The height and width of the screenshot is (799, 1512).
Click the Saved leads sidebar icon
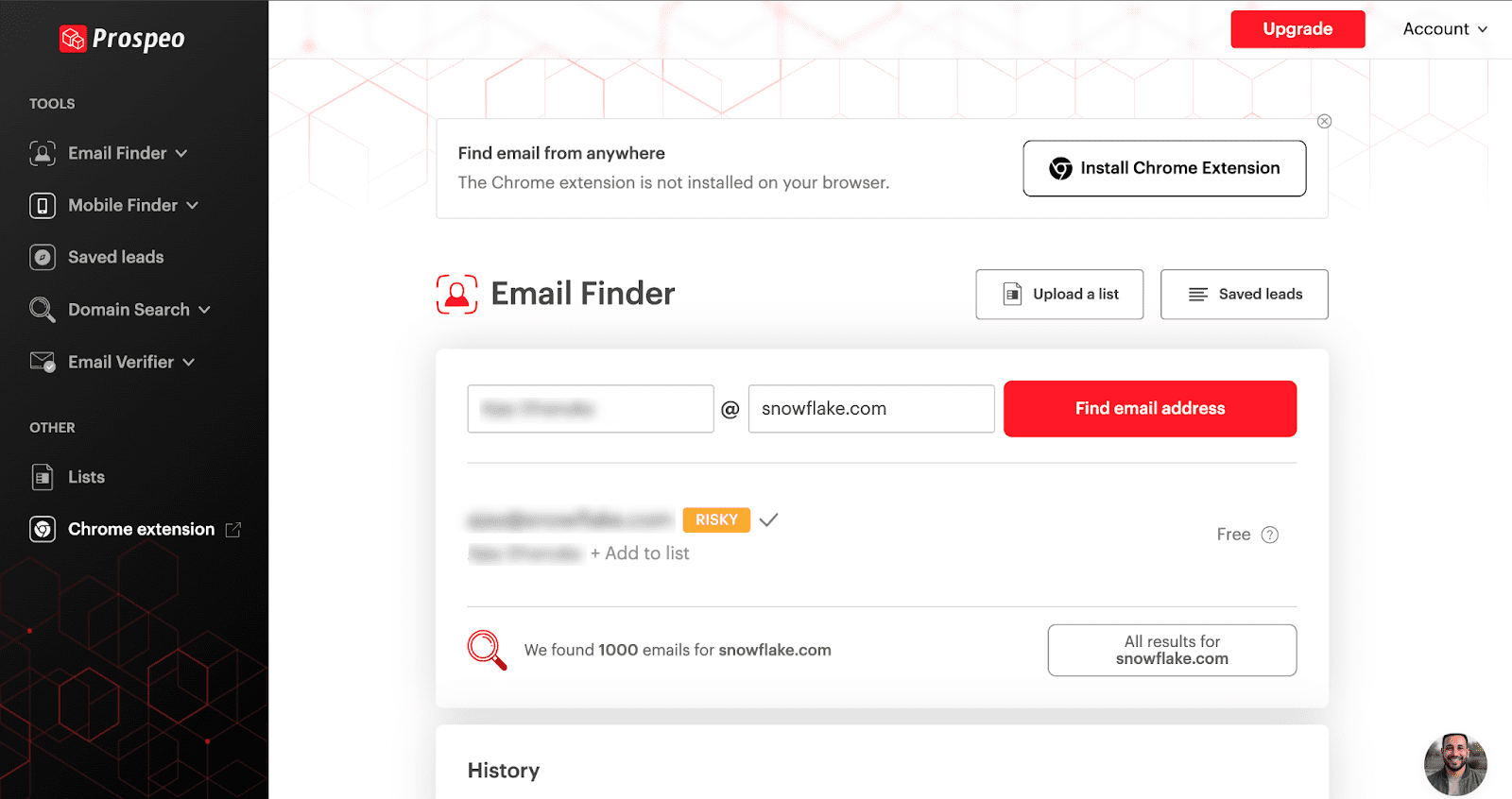click(43, 257)
